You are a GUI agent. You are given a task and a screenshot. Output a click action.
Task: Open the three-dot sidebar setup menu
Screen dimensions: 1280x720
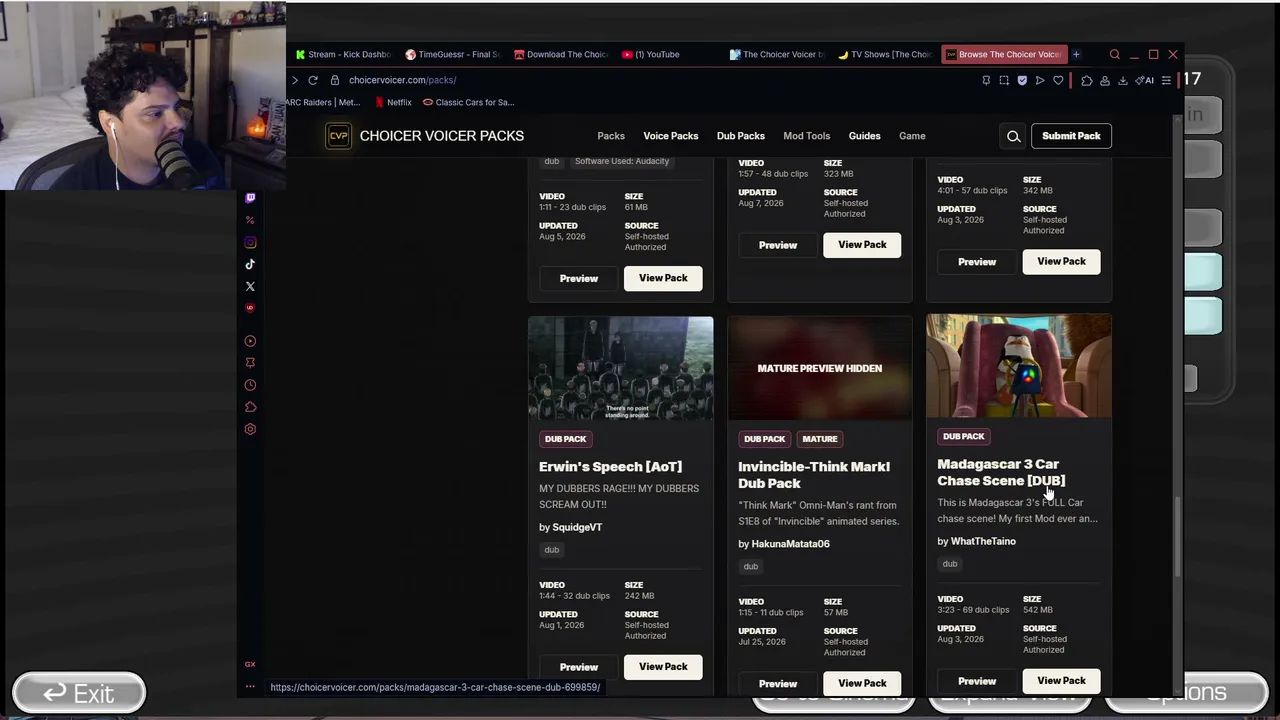click(250, 687)
